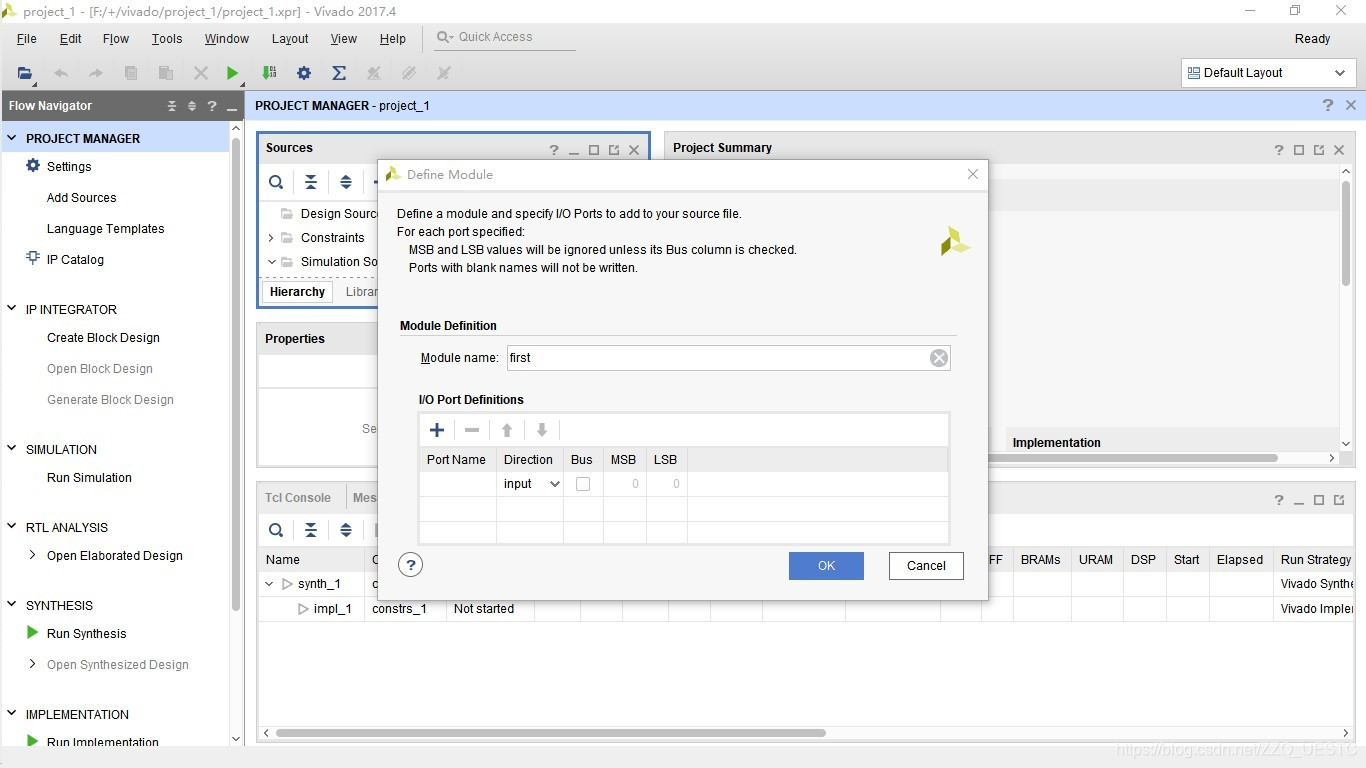Click the Design Runs horizontal scrollbar
Viewport: 1366px width, 768px height.
pos(551,733)
